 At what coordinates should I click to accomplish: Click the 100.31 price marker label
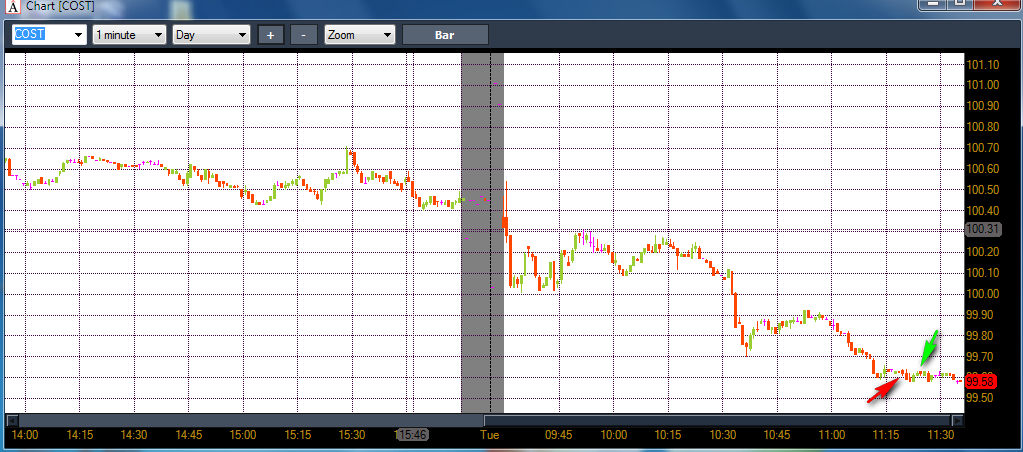[x=983, y=229]
